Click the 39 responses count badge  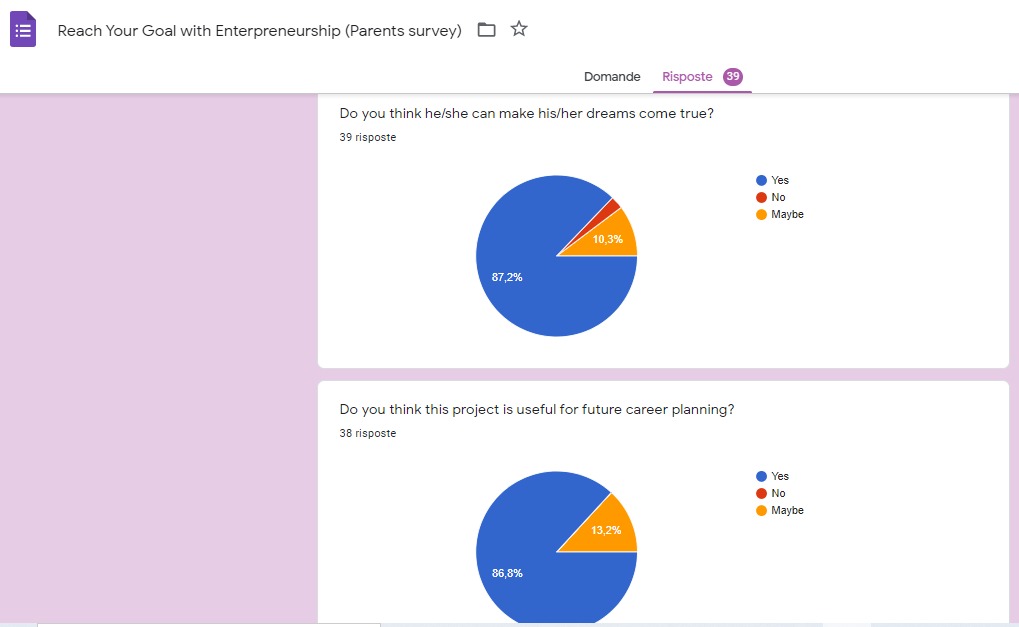pyautogui.click(x=733, y=77)
